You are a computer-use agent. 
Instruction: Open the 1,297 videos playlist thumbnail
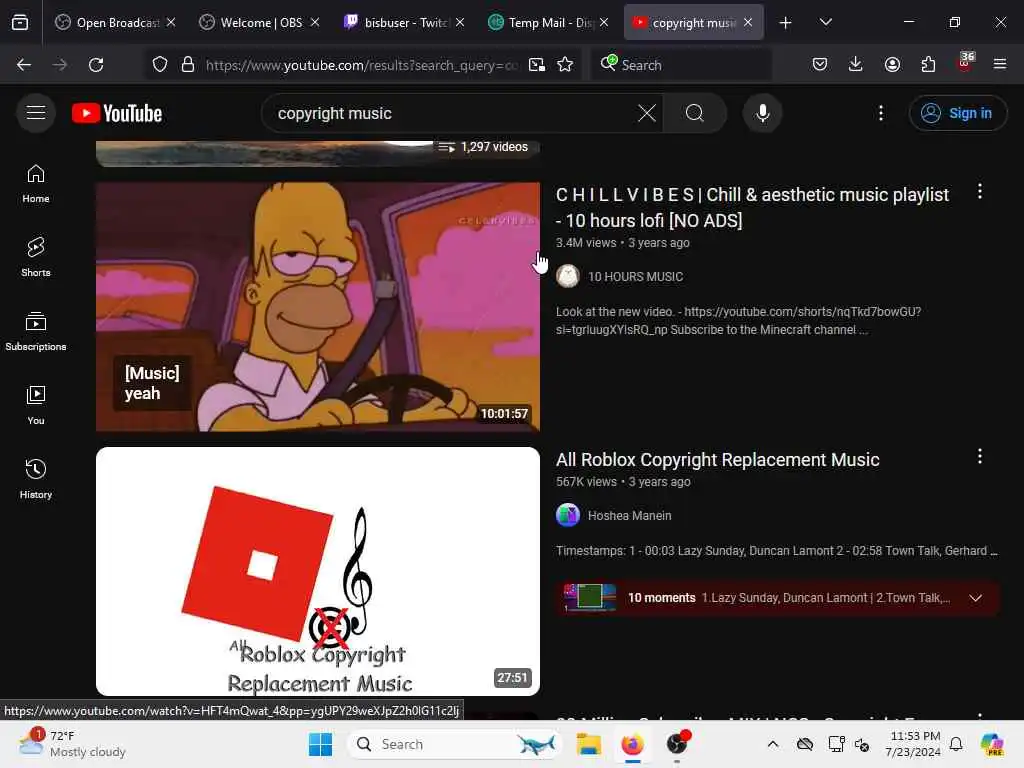(318, 153)
